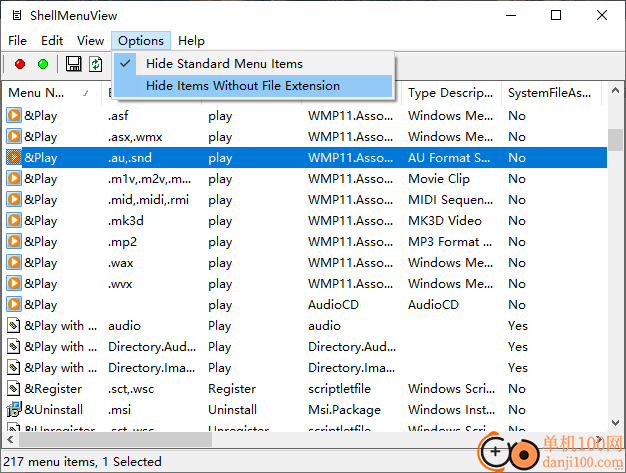Click the media player icon on the .mid,.midi,.rmi row
626x473 pixels.
[x=14, y=200]
